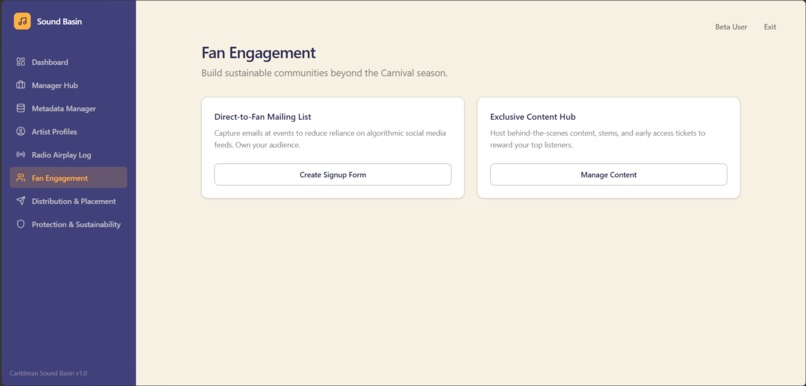Click the Caribbean Sound Basin v1.0 footer text
Screen dimensions: 806x386
coord(48,373)
